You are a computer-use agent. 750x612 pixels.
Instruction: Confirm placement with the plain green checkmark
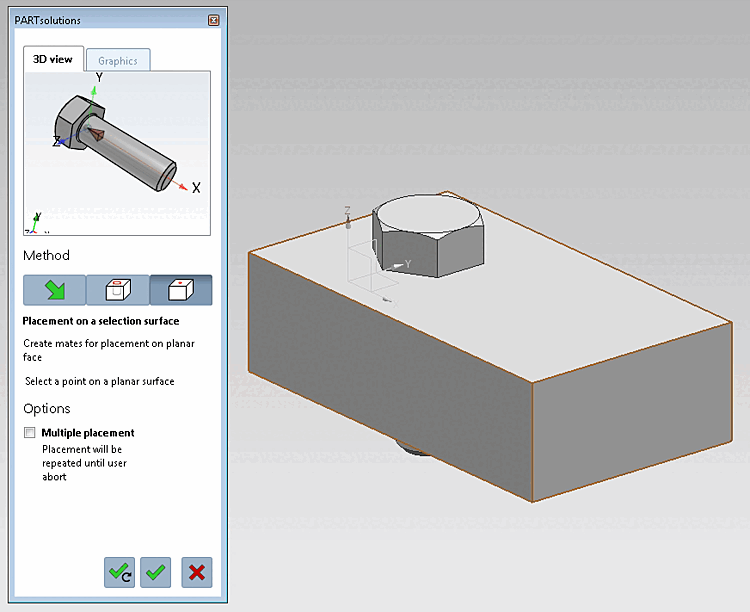click(x=155, y=572)
